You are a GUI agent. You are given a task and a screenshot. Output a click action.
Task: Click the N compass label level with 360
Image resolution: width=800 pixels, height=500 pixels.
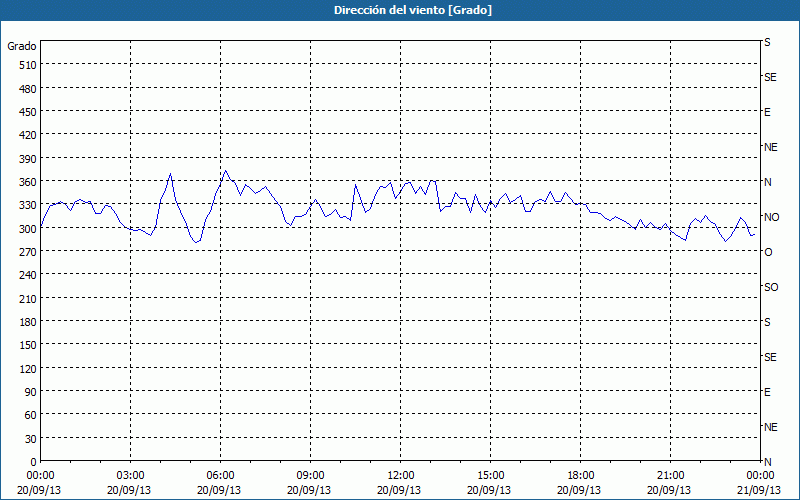point(768,182)
